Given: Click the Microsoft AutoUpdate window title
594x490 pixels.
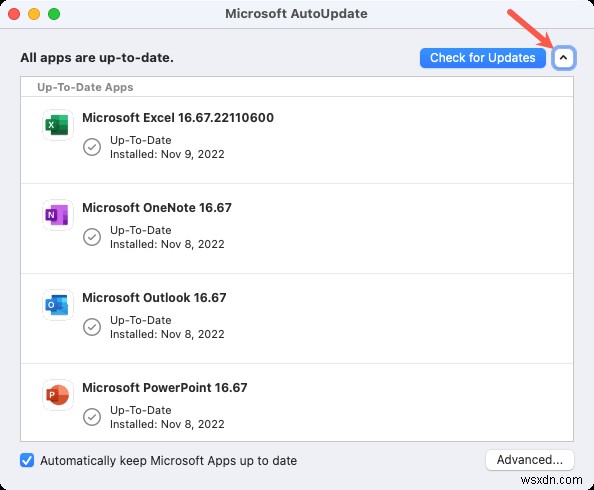Looking at the screenshot, I should click(296, 14).
